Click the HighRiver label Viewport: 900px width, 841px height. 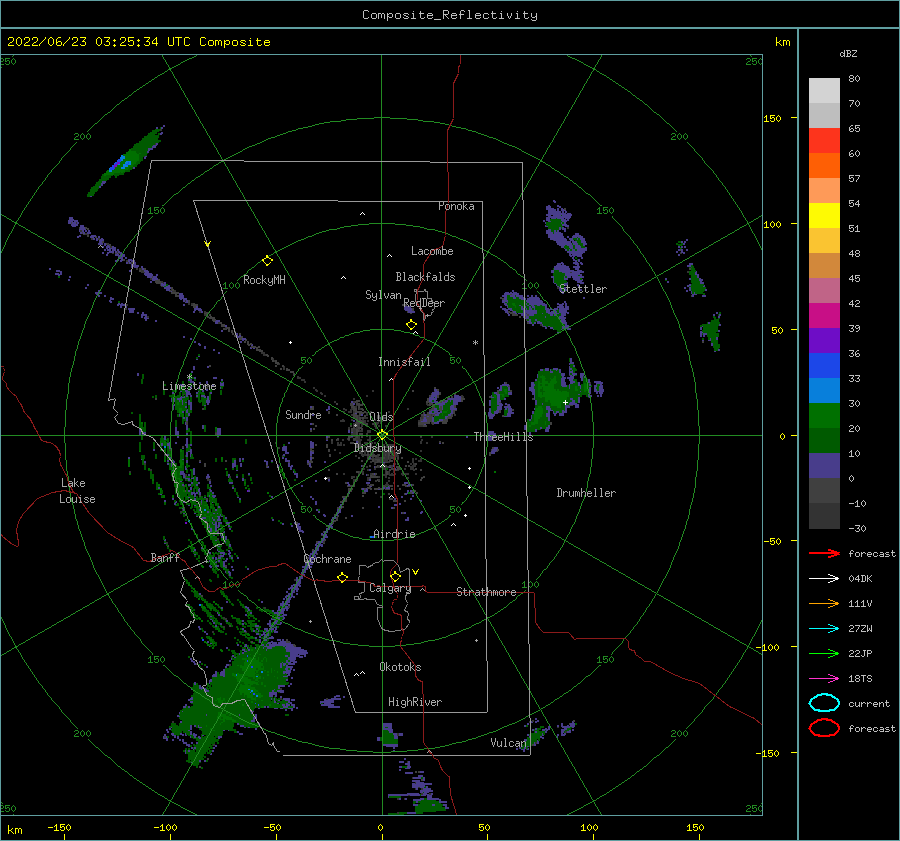pyautogui.click(x=414, y=702)
